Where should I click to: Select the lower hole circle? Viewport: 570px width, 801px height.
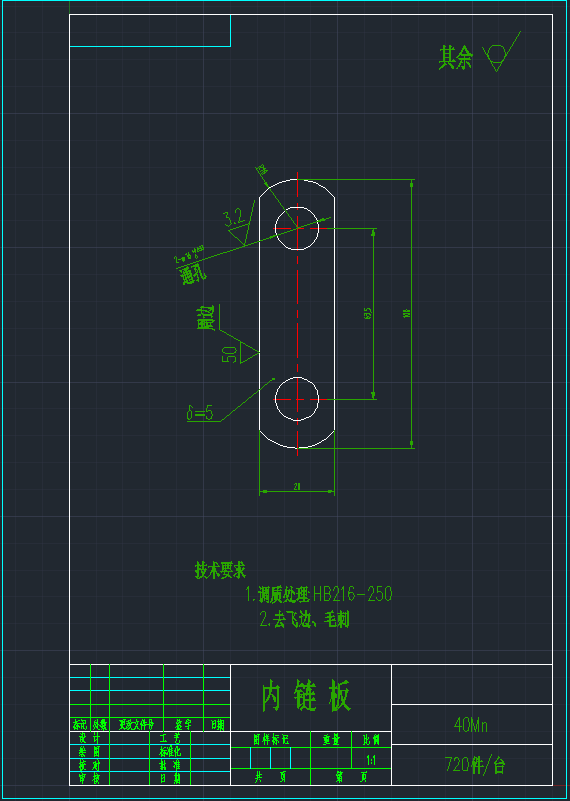pyautogui.click(x=297, y=398)
